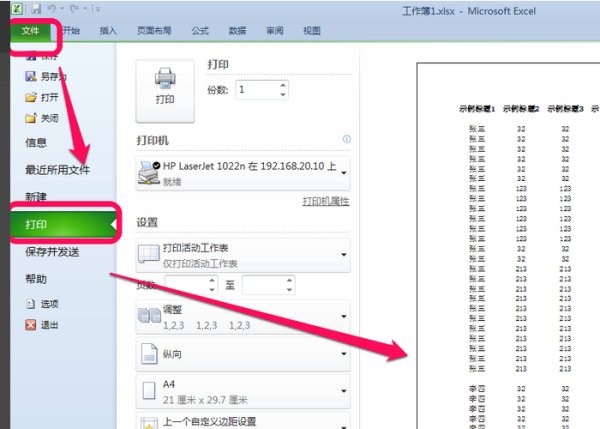The image size is (600, 429).
Task: Switch to the 开始 ribbon tab
Action: [71, 31]
